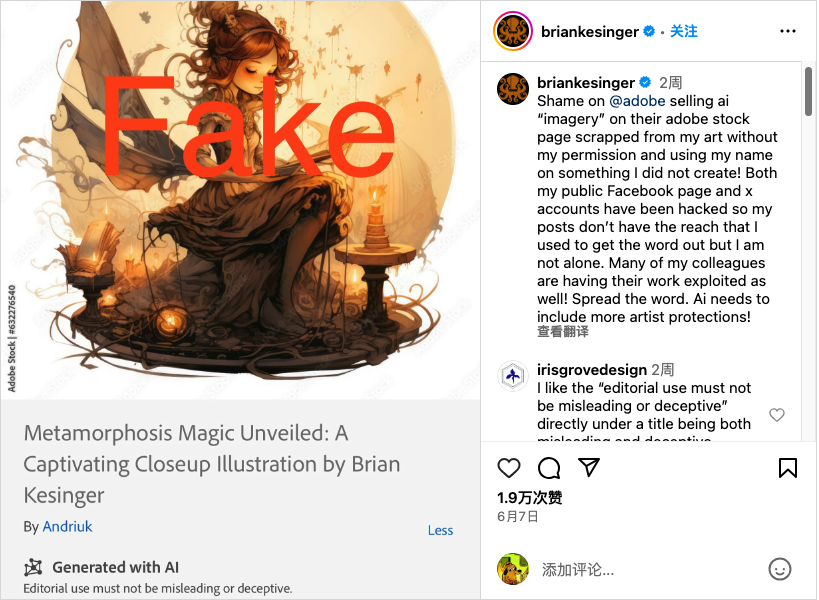
Task: Open the Andriuk author link
Action: [67, 526]
